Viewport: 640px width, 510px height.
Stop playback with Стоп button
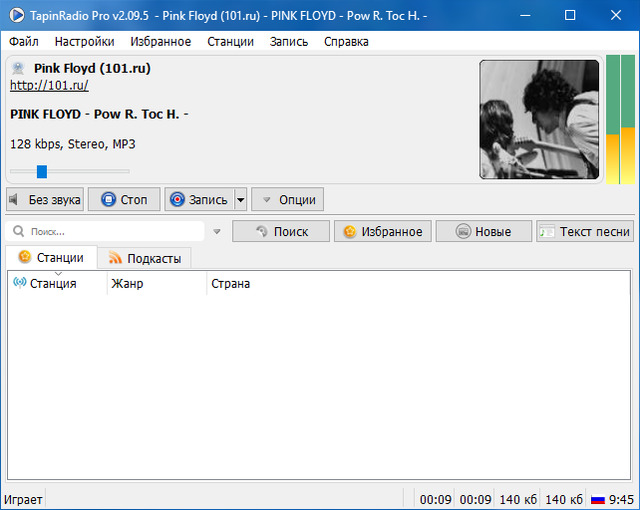(x=124, y=199)
